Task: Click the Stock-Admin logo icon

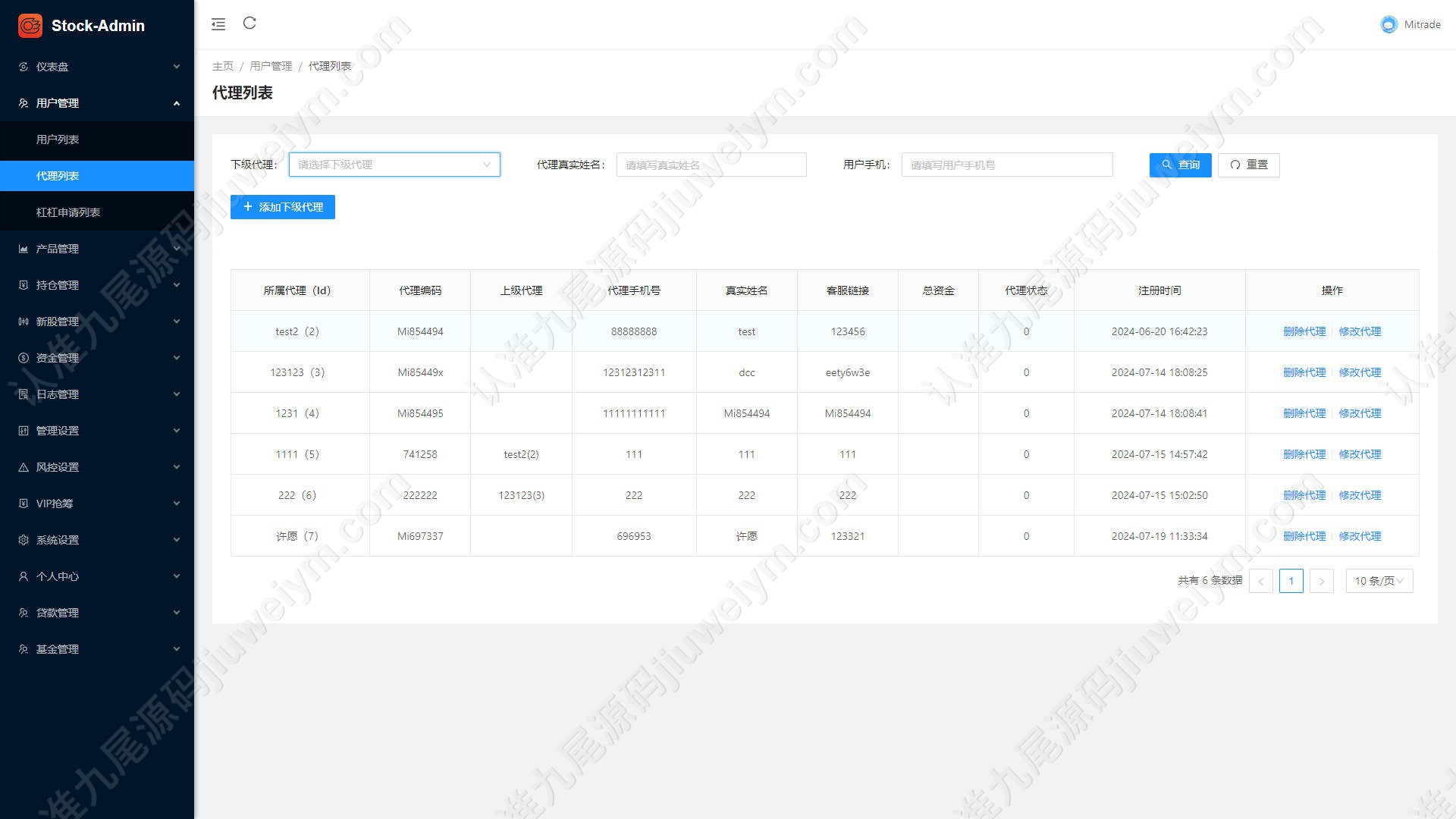Action: (30, 25)
